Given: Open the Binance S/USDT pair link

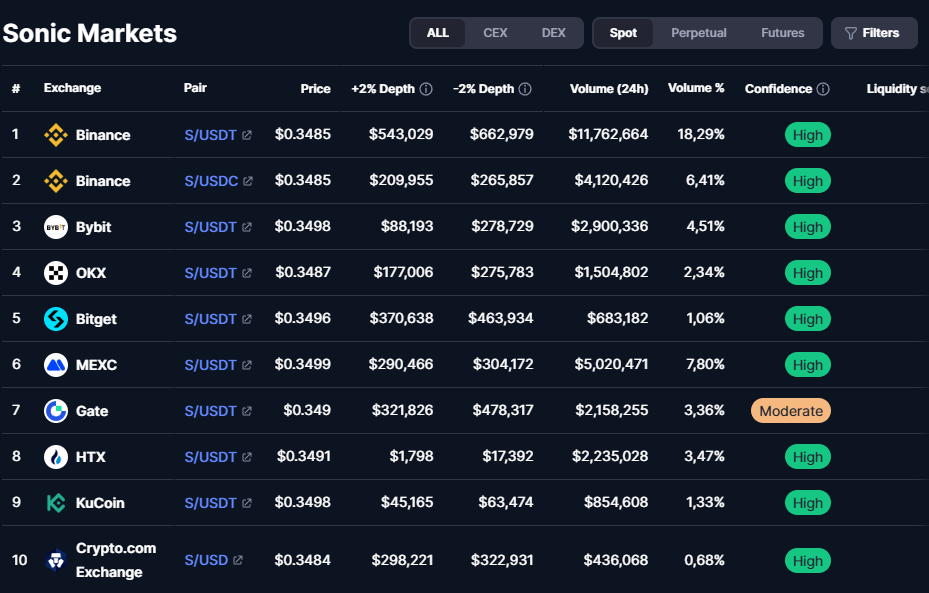Looking at the screenshot, I should 210,135.
